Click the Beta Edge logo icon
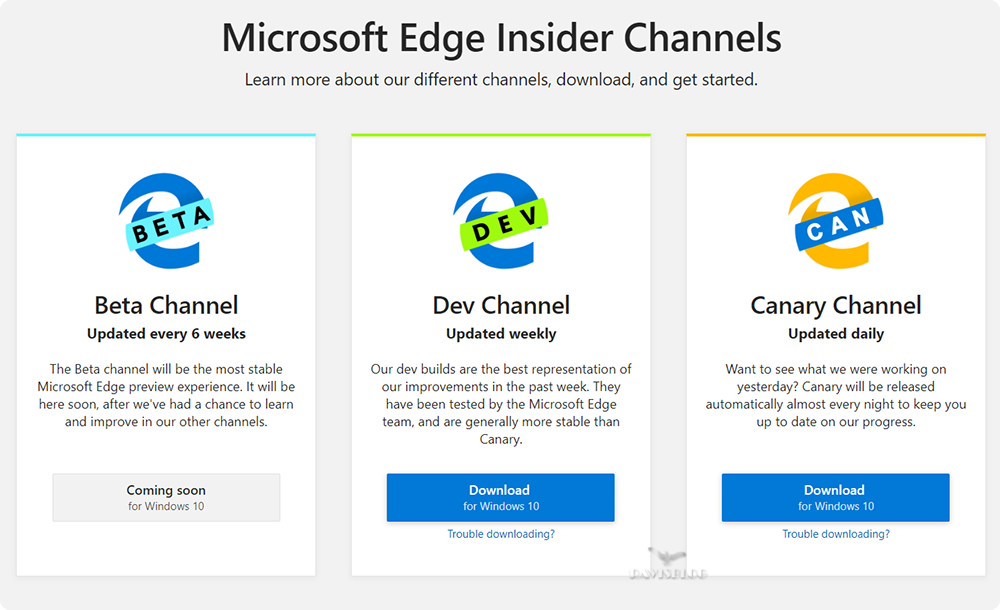 coord(166,221)
